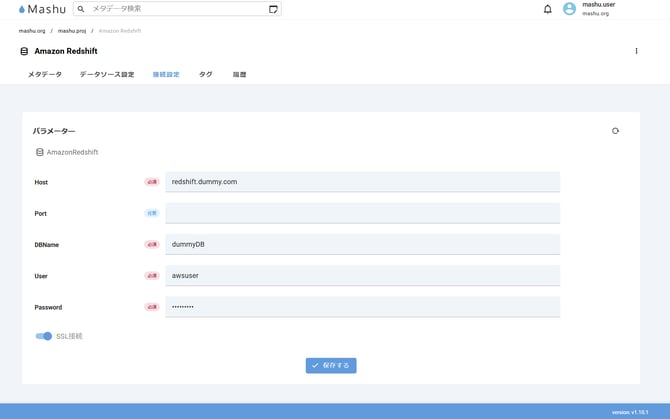
Task: Click the calendar icon in search bar
Action: coord(273,9)
